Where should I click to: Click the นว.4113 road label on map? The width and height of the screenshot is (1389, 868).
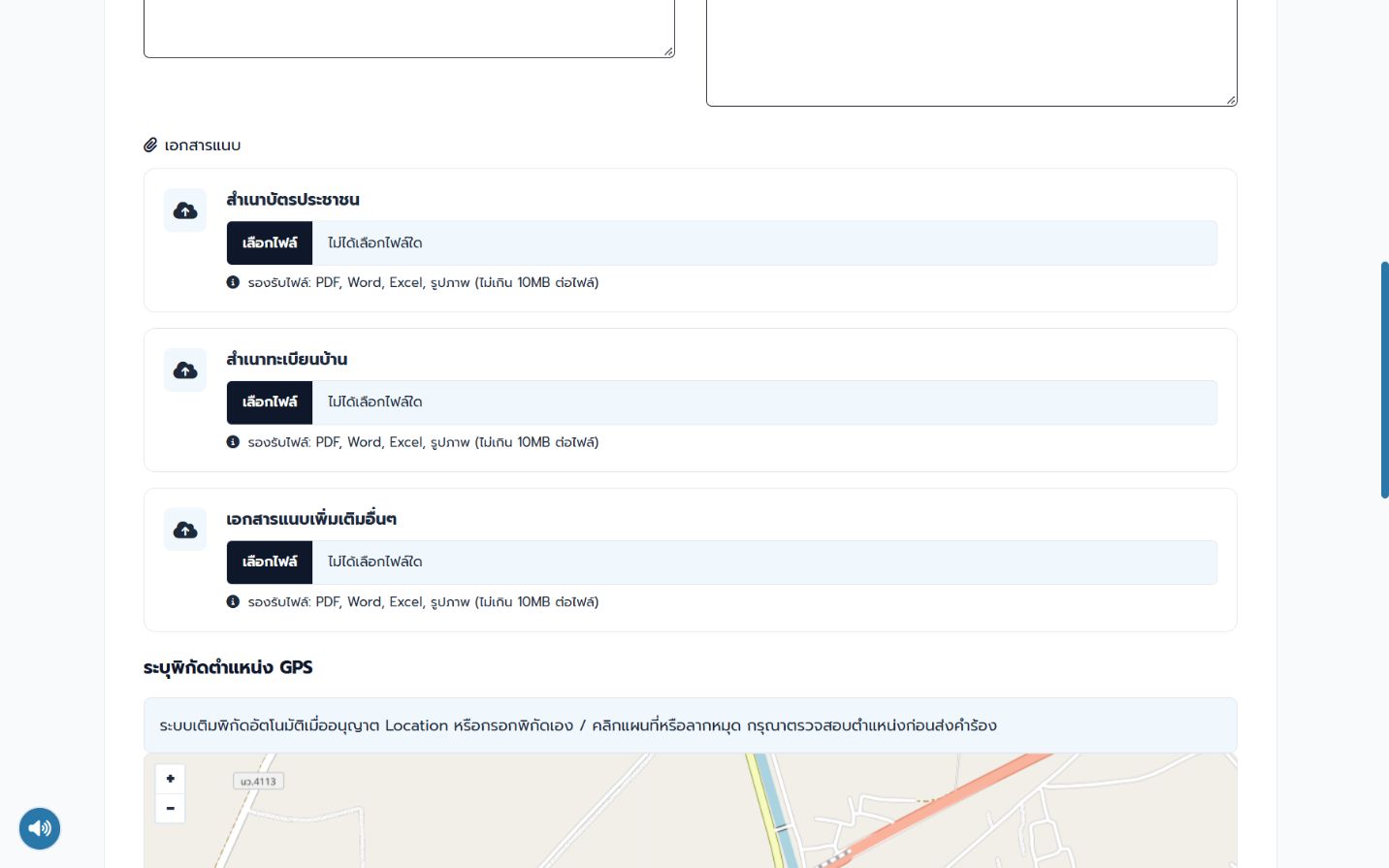pos(258,781)
